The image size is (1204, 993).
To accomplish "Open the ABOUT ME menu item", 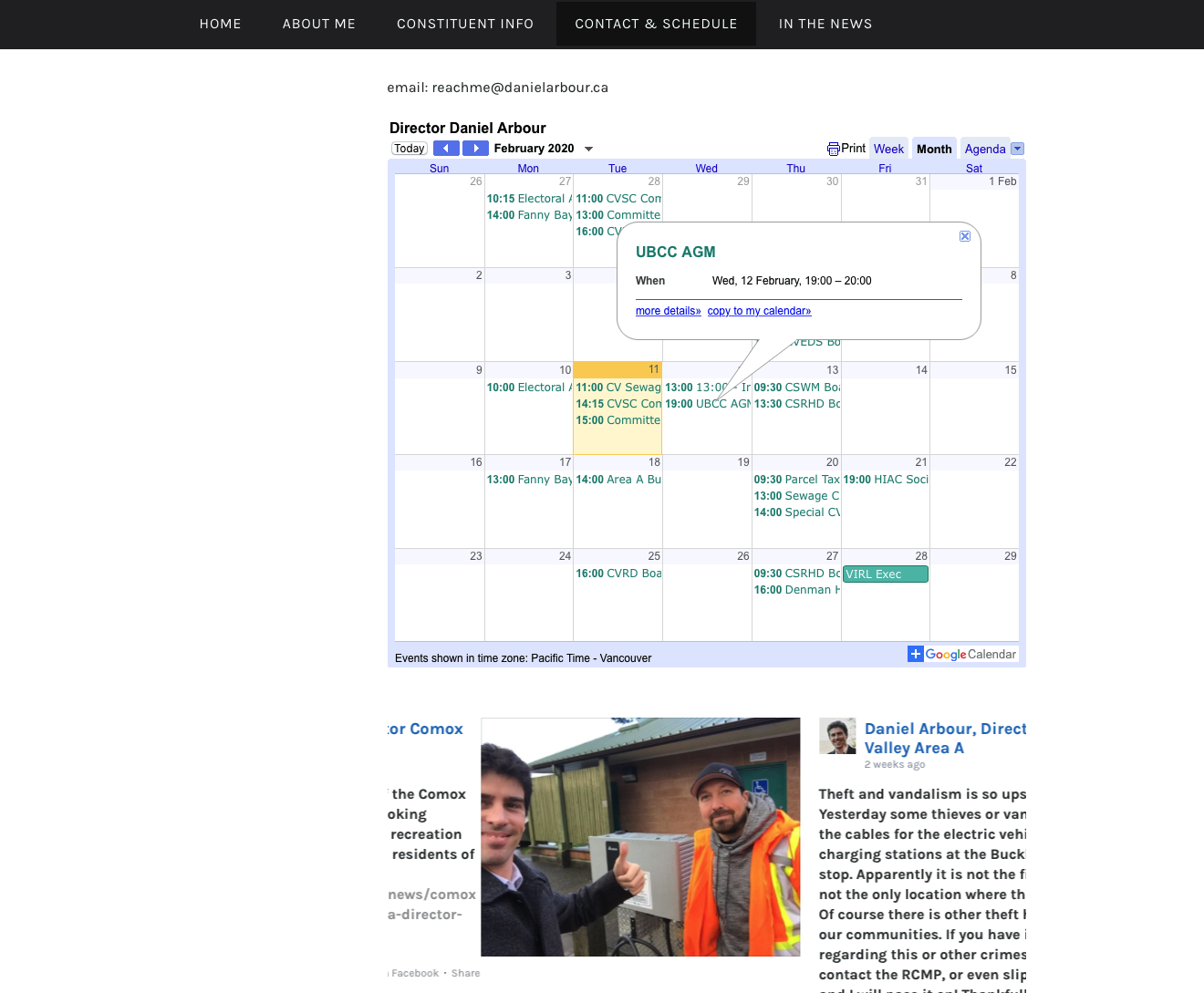I will click(319, 24).
